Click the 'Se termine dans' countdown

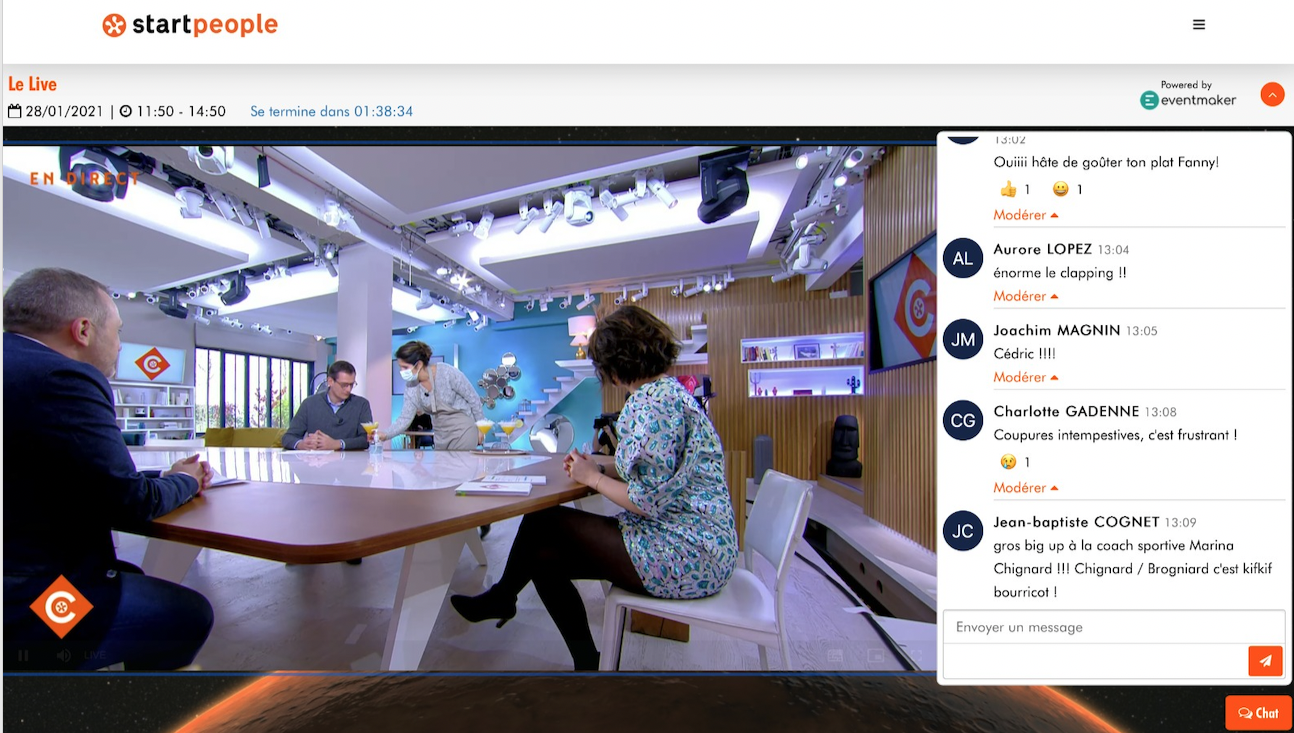(331, 111)
